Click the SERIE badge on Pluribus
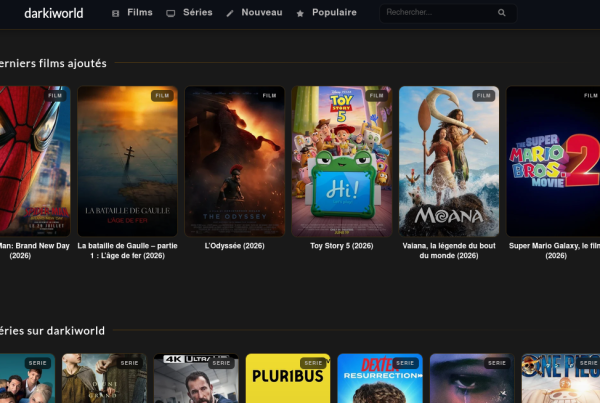 [x=313, y=363]
